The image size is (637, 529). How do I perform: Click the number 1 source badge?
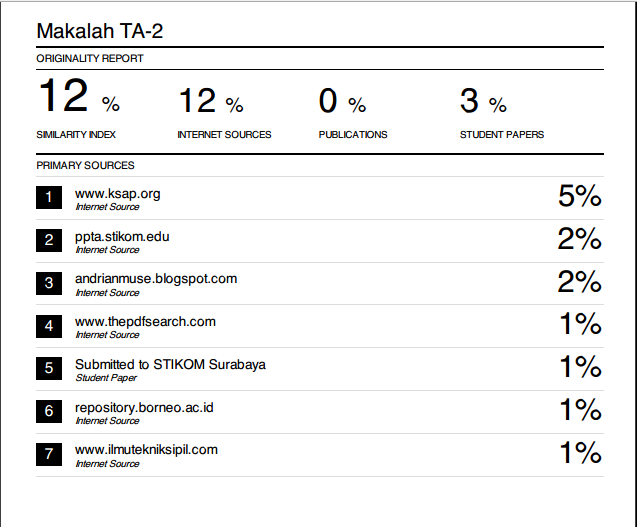48,198
